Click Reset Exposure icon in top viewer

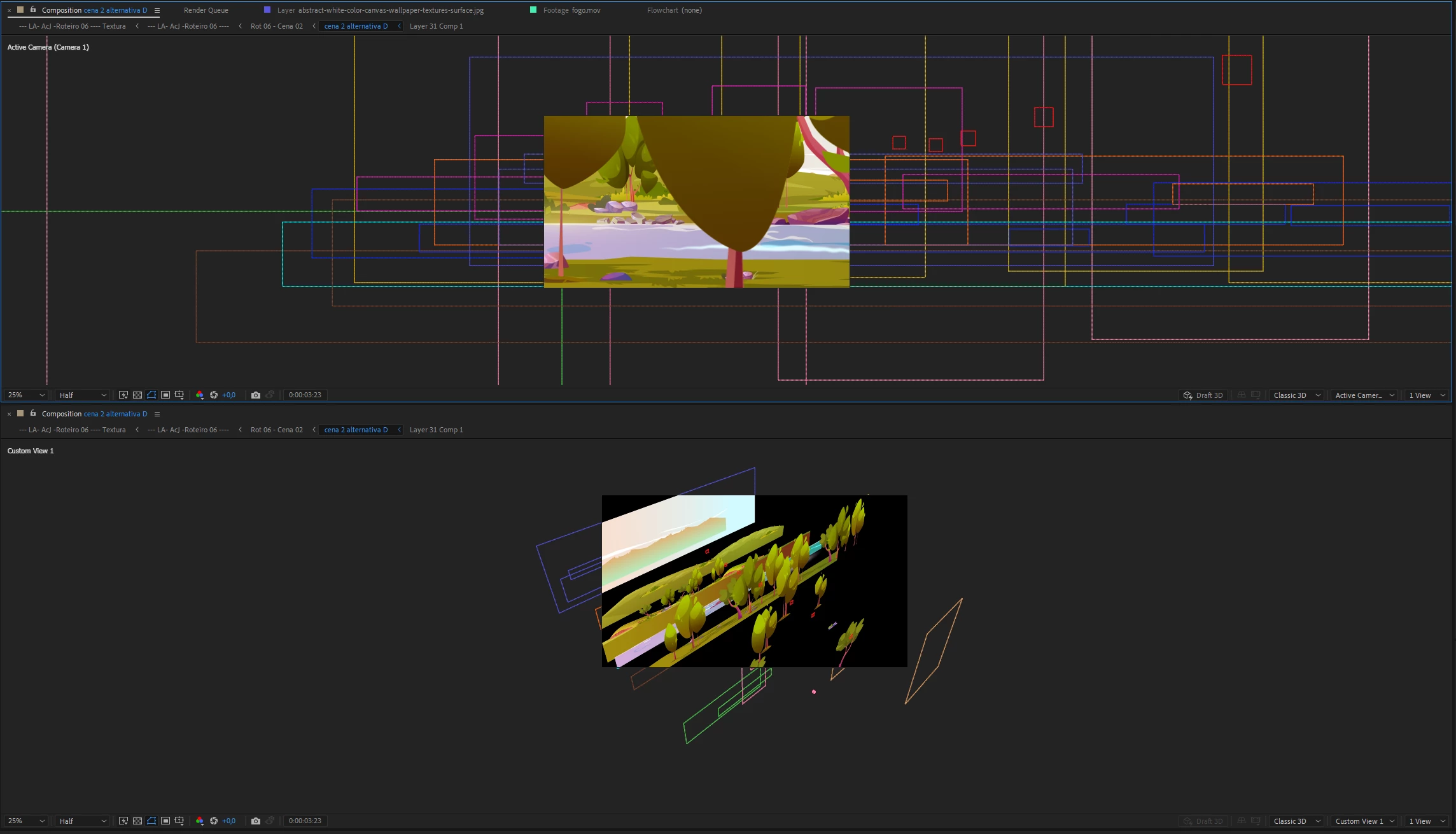click(x=214, y=395)
